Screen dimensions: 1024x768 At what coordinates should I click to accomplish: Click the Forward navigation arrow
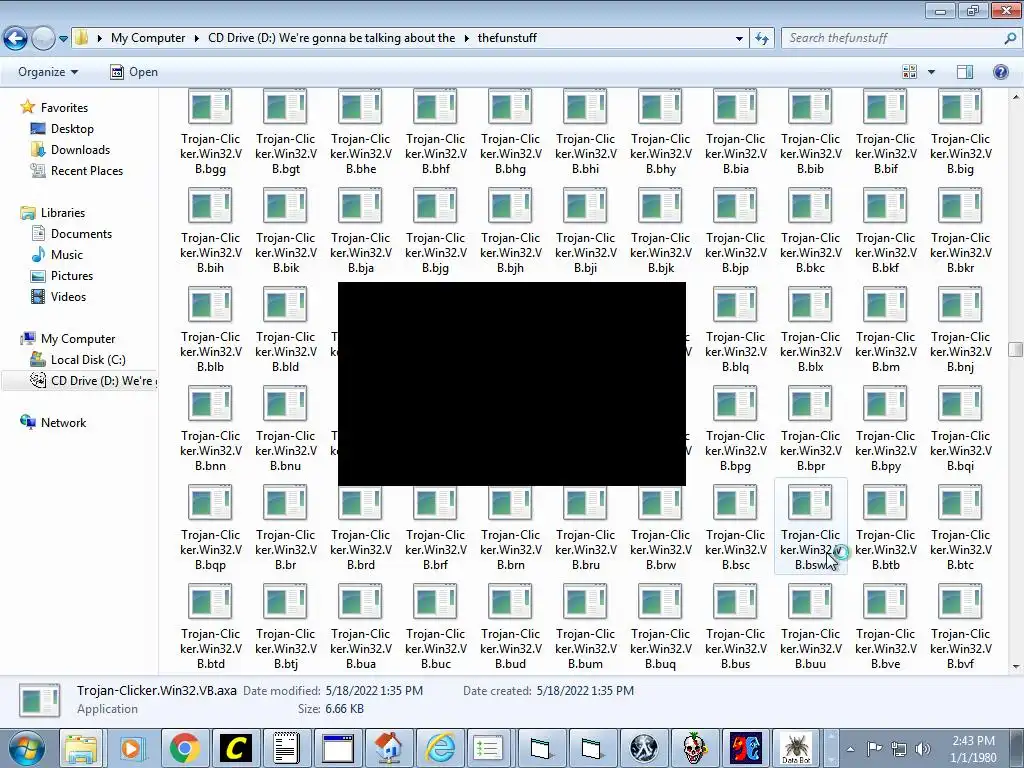click(x=43, y=39)
